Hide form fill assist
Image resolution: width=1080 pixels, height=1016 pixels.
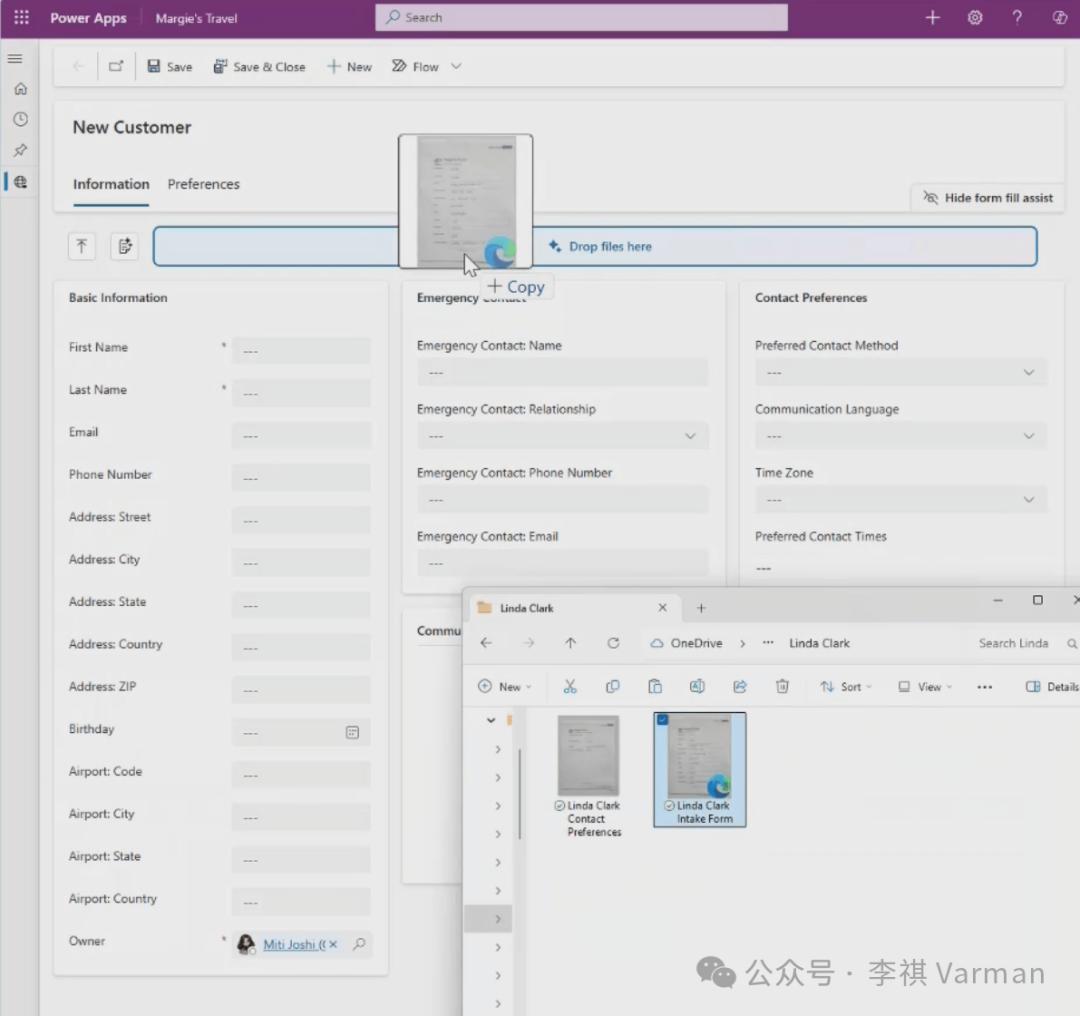pyautogui.click(x=988, y=198)
